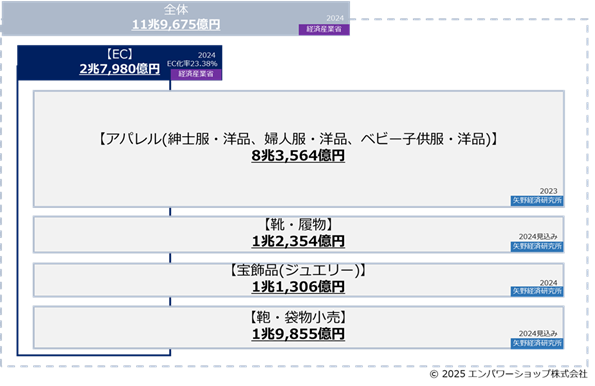
Task: Click 矢野経済研究所 tag in footwear box
Action: (x=537, y=247)
